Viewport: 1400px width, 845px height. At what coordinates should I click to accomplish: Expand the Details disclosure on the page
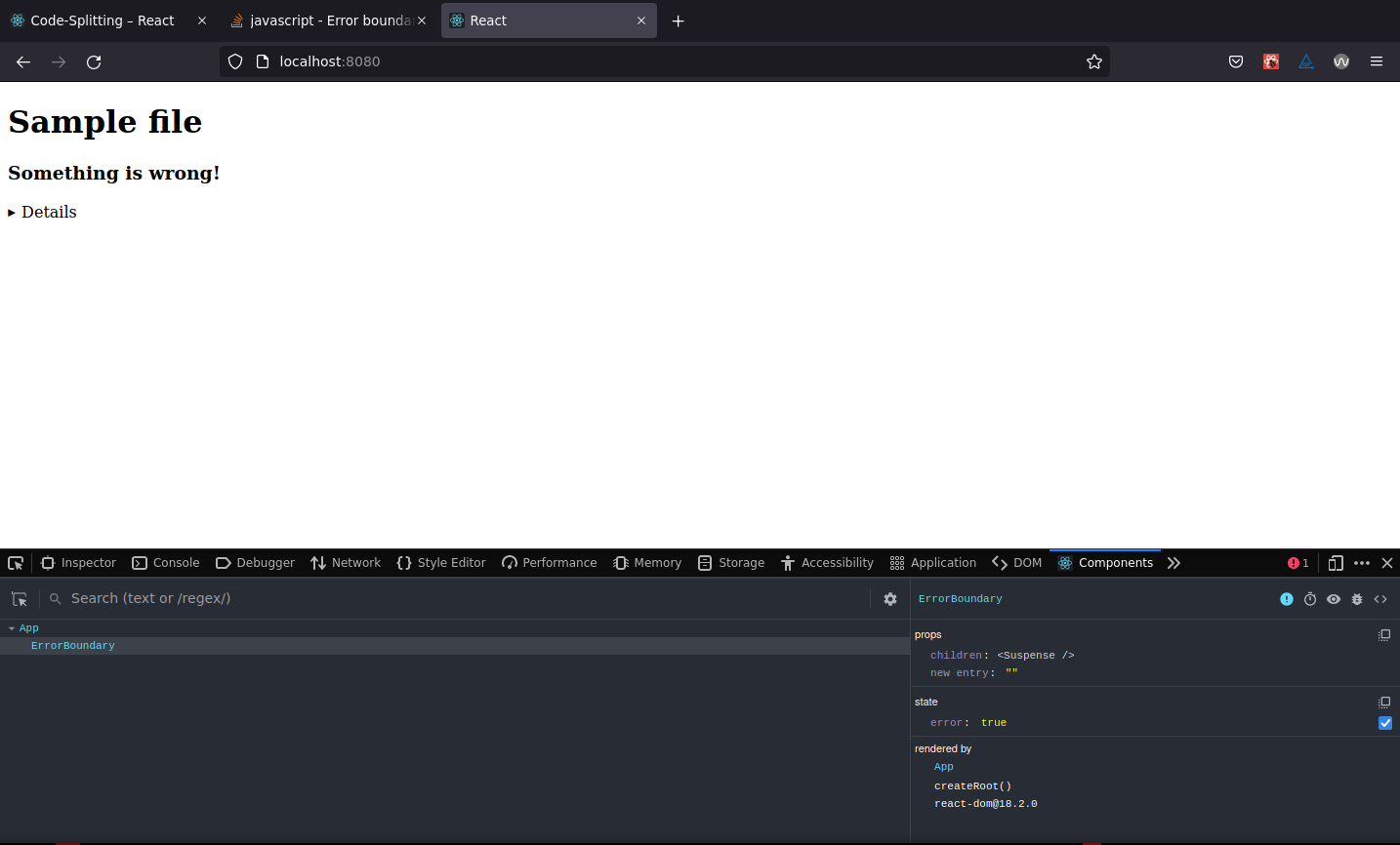coord(42,212)
